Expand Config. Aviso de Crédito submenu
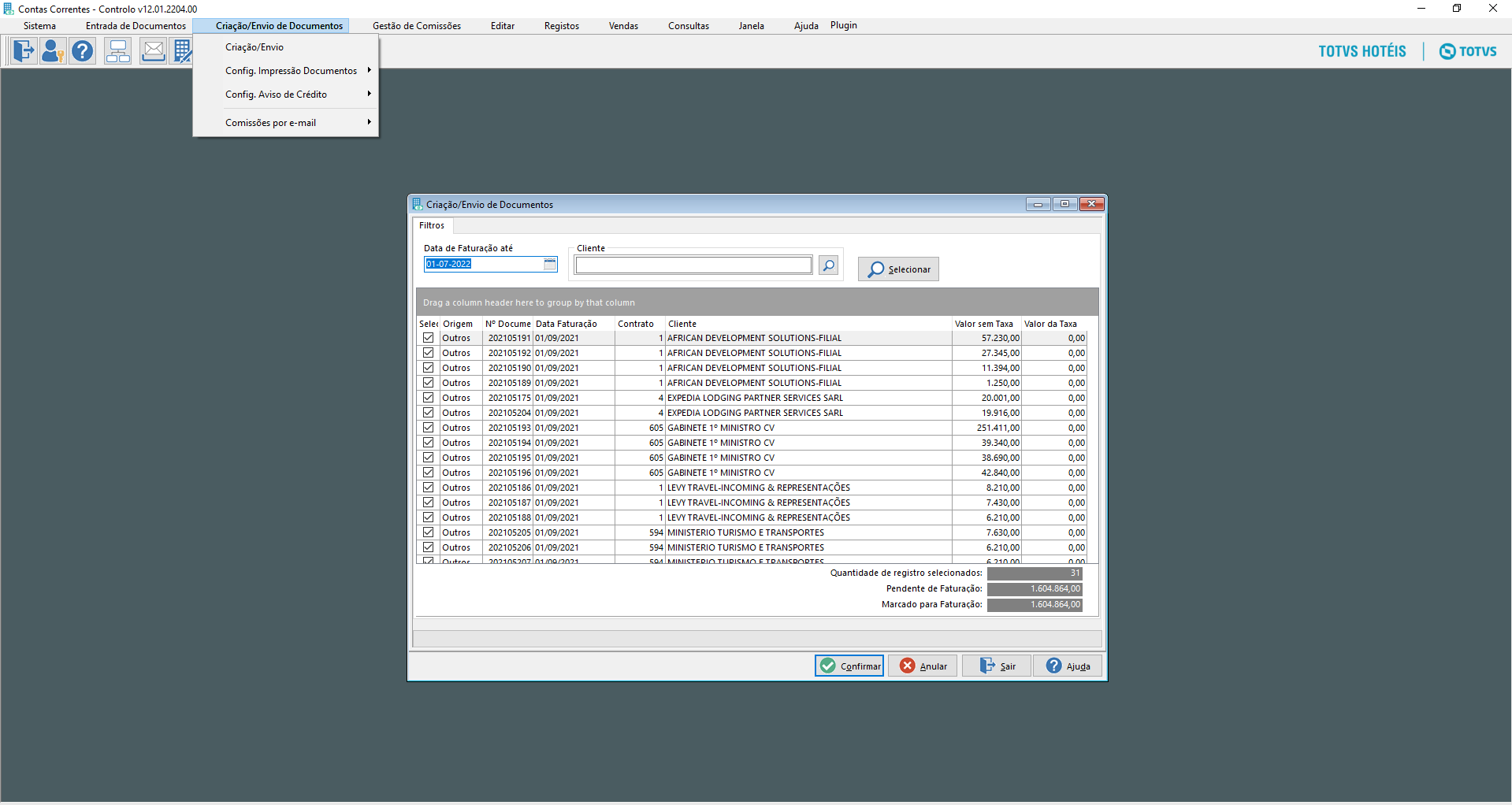Viewport: 1512px width, 805px height. (x=276, y=95)
